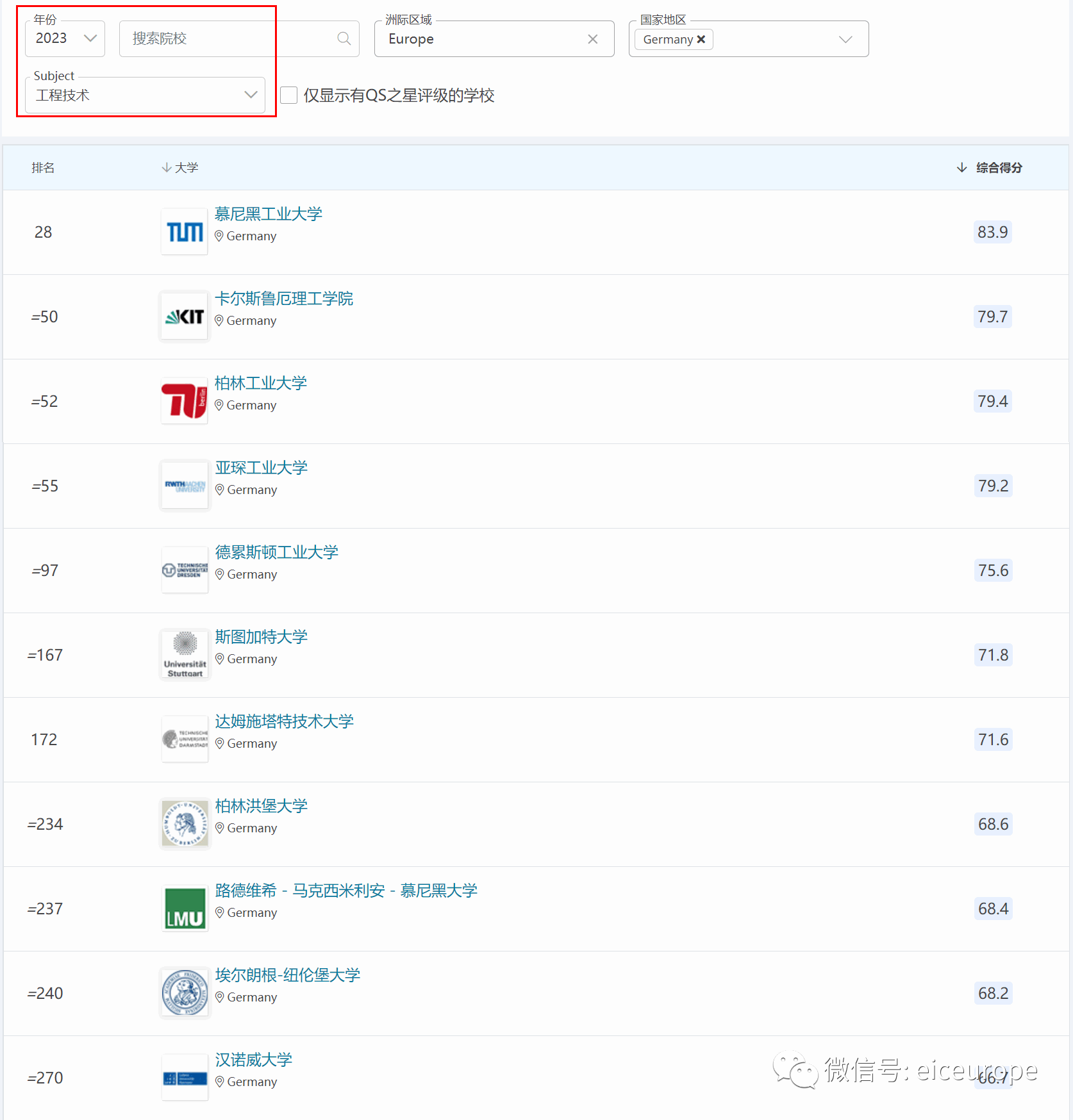Click rank =97 cell

45,570
